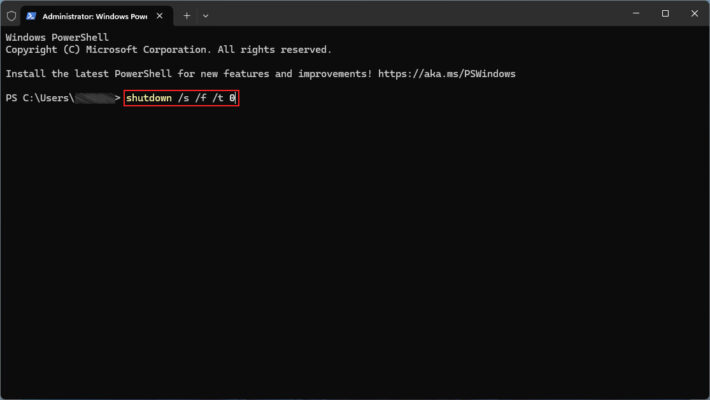The image size is (710, 400).
Task: Minimize the Windows Terminal window
Action: pos(636,14)
